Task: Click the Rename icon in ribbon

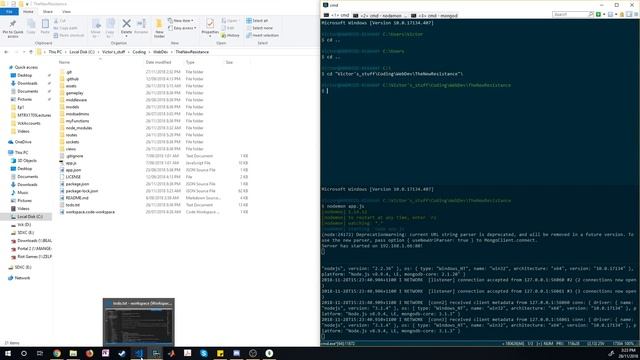Action: pyautogui.click(x=141, y=27)
